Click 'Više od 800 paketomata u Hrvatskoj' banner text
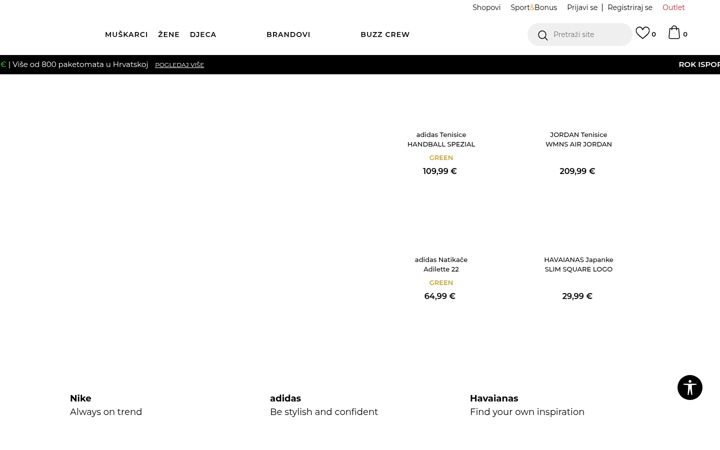This screenshot has width=720, height=450. click(80, 64)
